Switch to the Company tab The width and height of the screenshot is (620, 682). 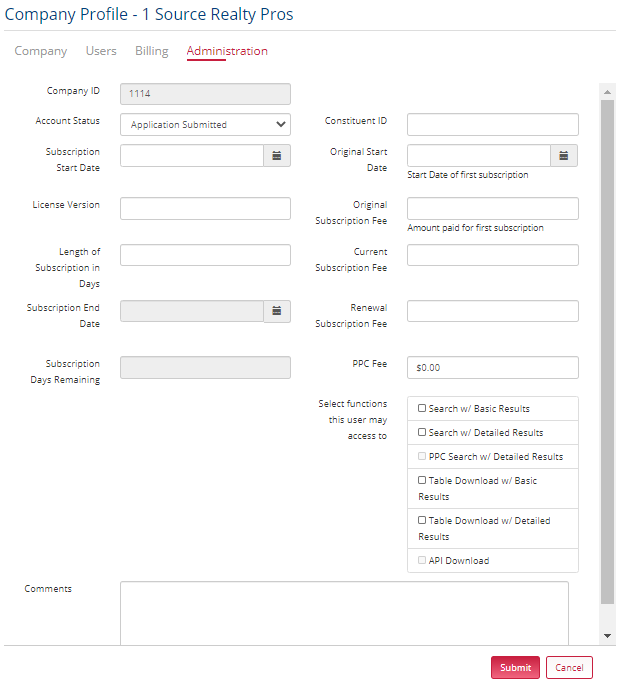(x=41, y=51)
